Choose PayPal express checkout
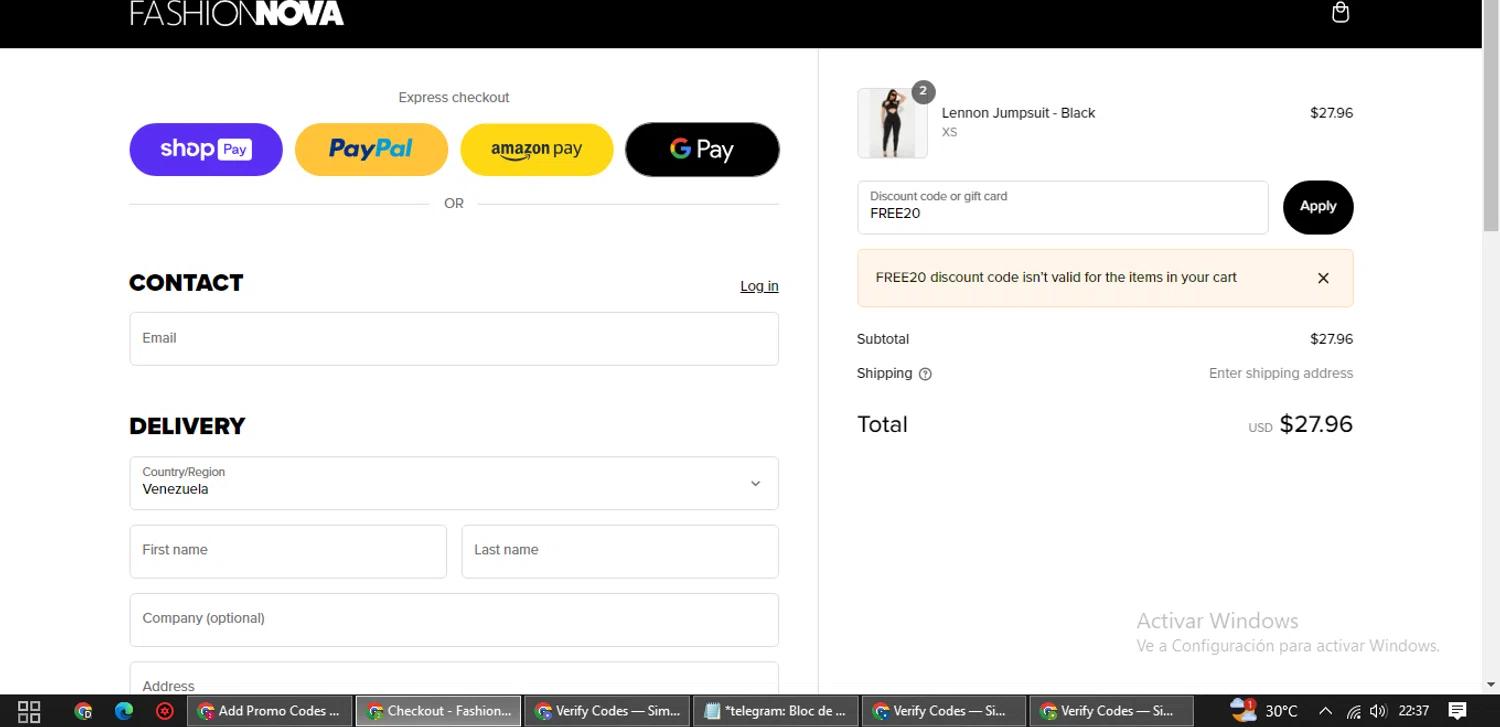Image resolution: width=1500 pixels, height=727 pixels. [371, 149]
